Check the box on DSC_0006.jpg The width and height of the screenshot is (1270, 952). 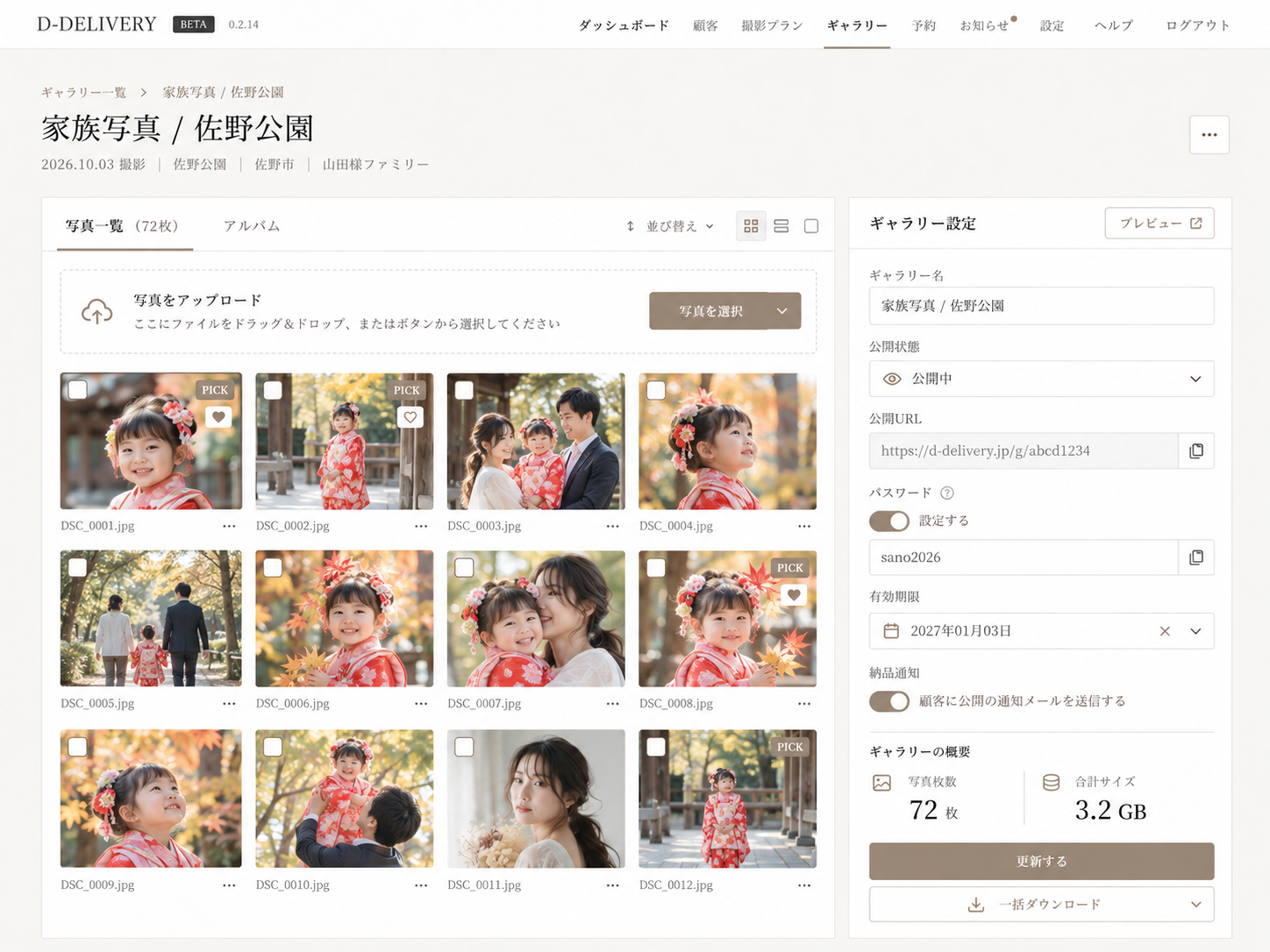pos(273,568)
